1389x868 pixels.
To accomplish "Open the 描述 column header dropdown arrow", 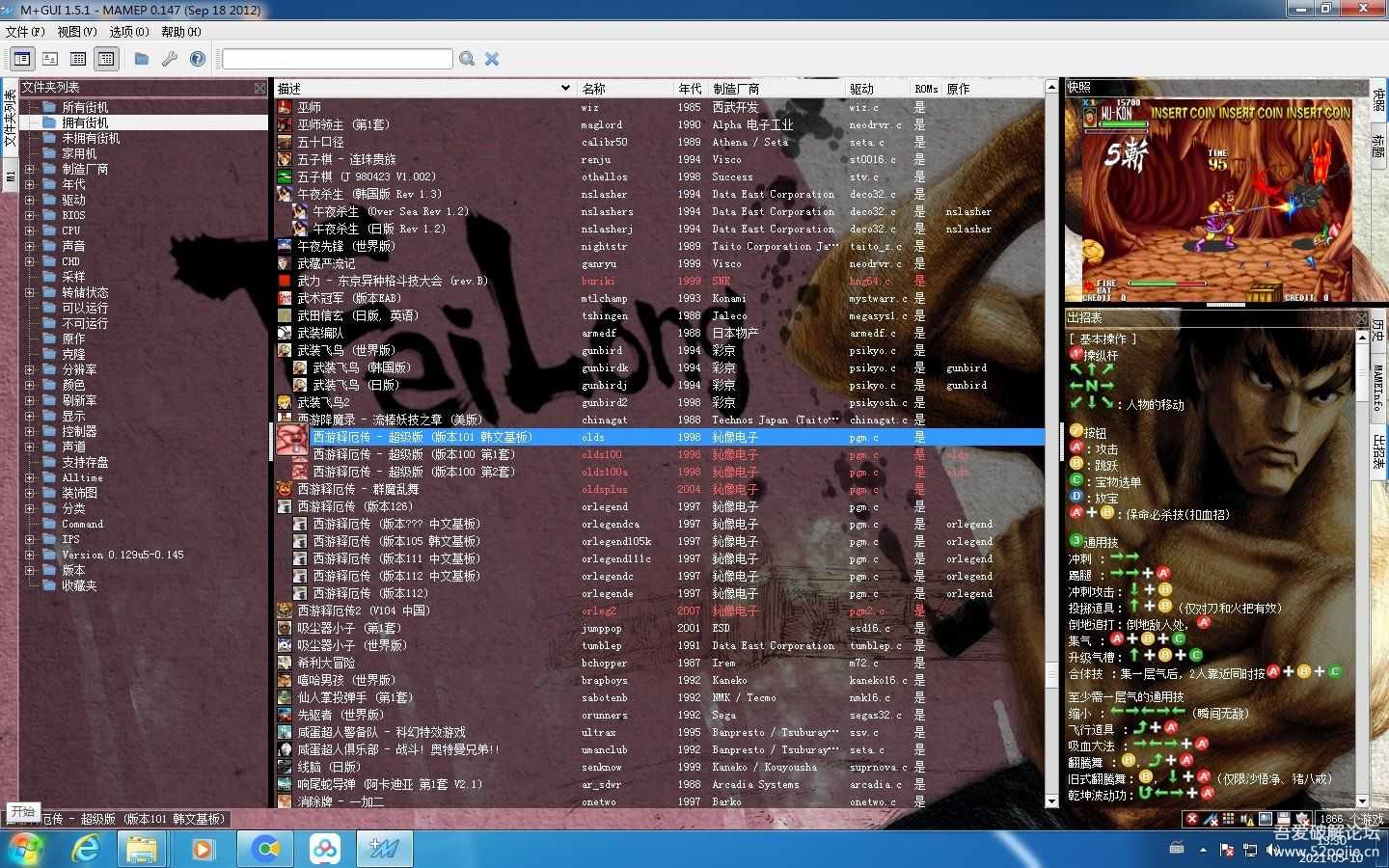I will [x=564, y=88].
